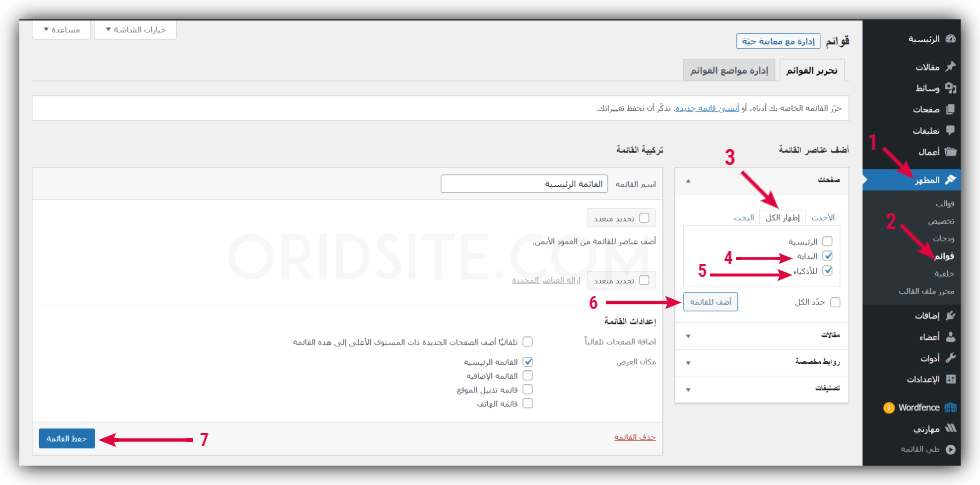Click the صفحات pages icon in sidebar
This screenshot has width=980, height=485.
(951, 109)
